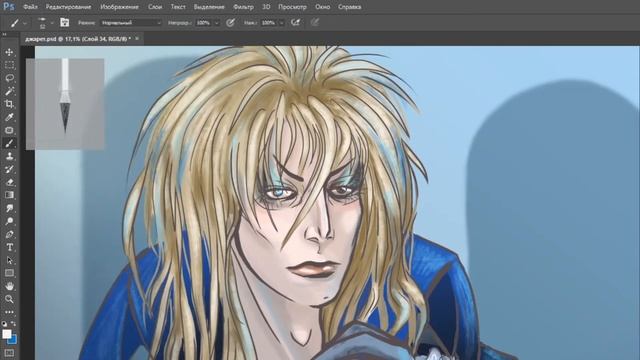Open the 3D menu

[266, 7]
